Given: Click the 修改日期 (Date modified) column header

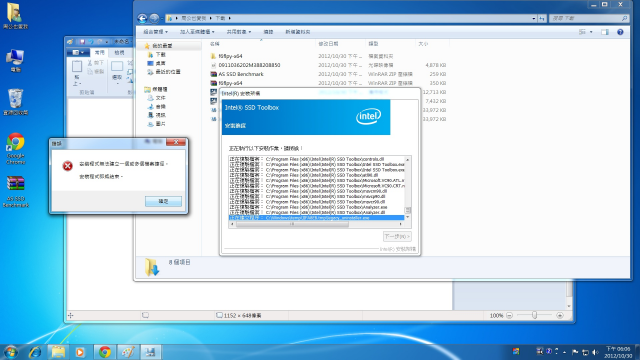Looking at the screenshot, I should (340, 44).
